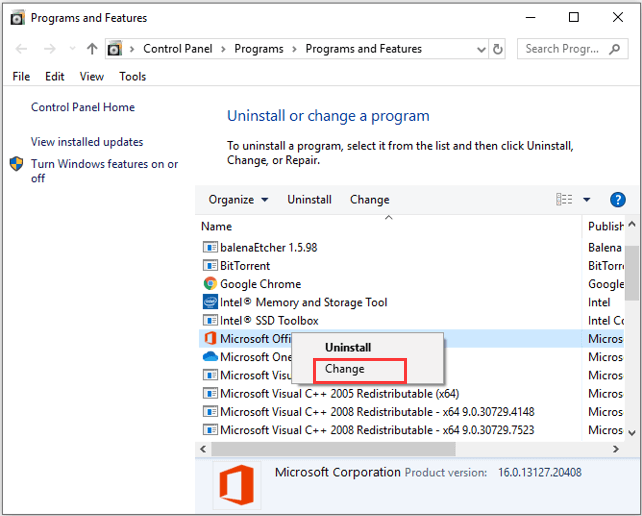642x516 pixels.
Task: Refresh the Programs and Features list
Action: coord(499,49)
